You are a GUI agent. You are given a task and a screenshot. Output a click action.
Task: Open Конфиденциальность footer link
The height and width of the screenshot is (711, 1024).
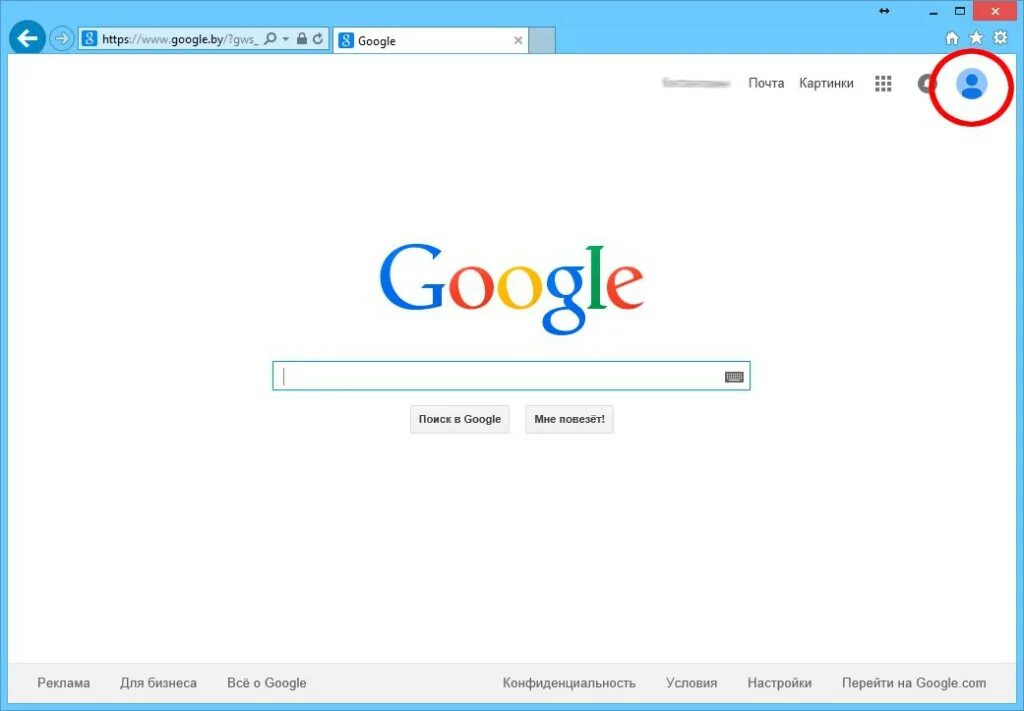click(569, 683)
